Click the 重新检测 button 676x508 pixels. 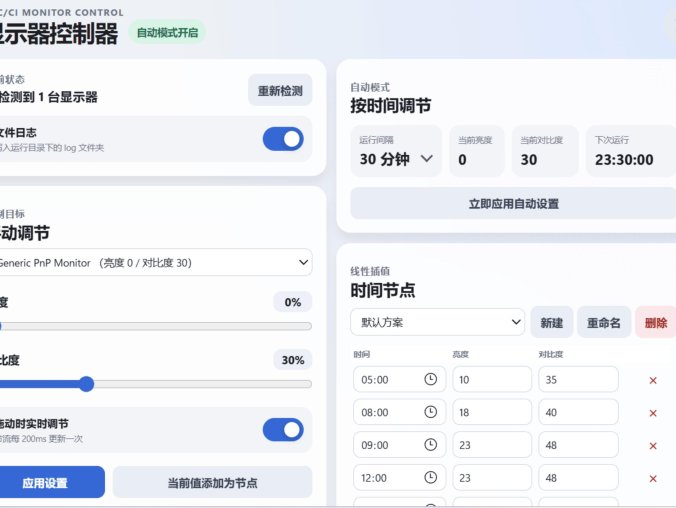(x=280, y=90)
